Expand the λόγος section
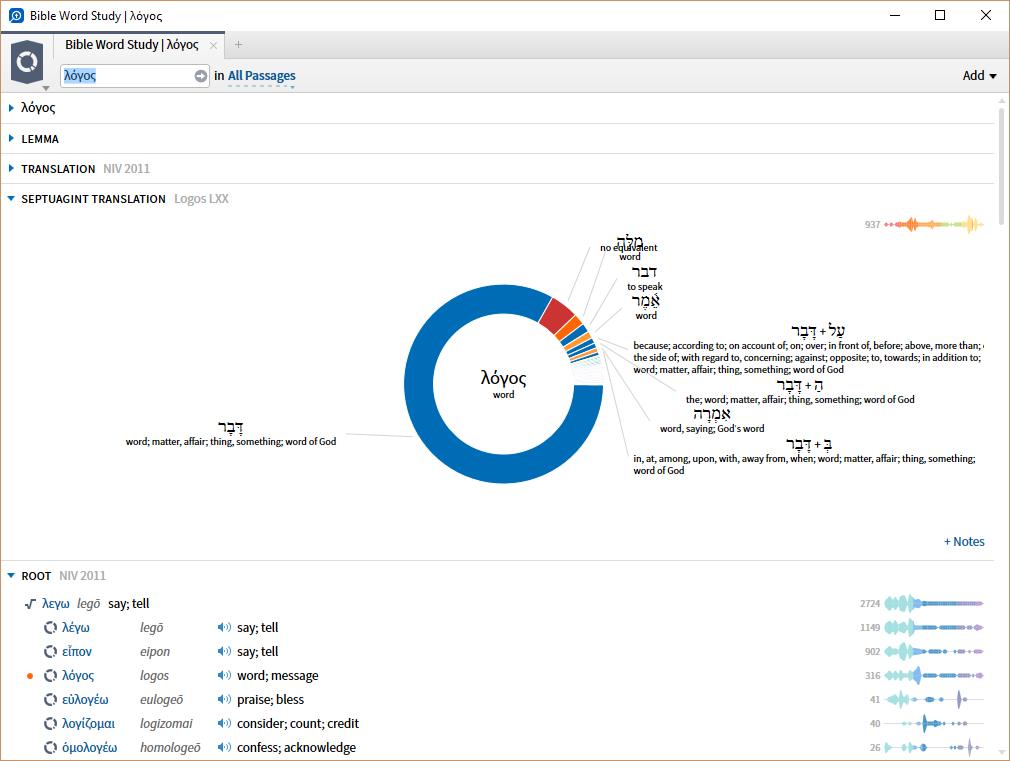The height and width of the screenshot is (761, 1010). click(11, 108)
